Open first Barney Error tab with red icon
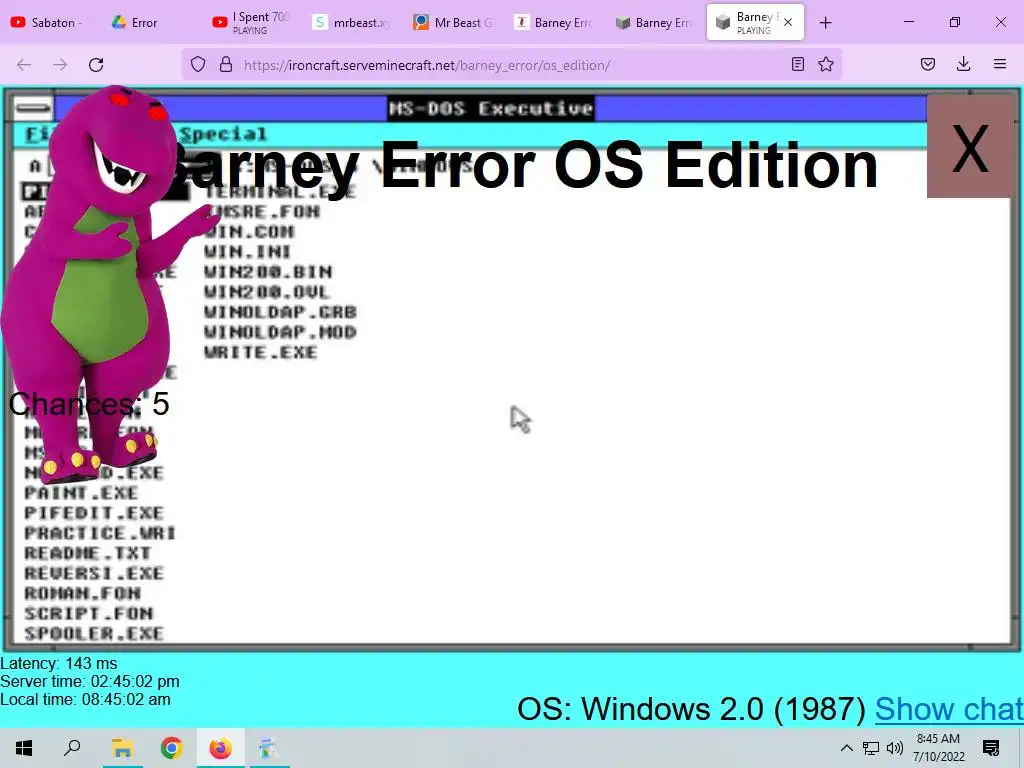Image resolution: width=1024 pixels, height=768 pixels. (x=553, y=22)
